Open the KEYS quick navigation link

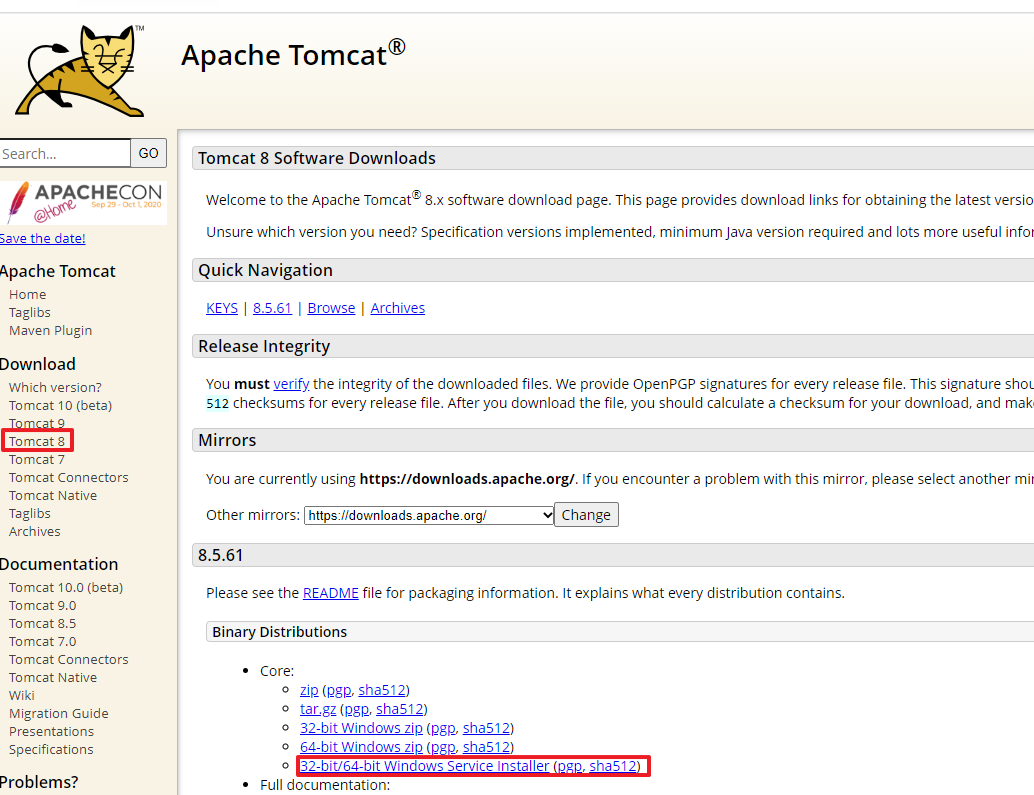(222, 308)
